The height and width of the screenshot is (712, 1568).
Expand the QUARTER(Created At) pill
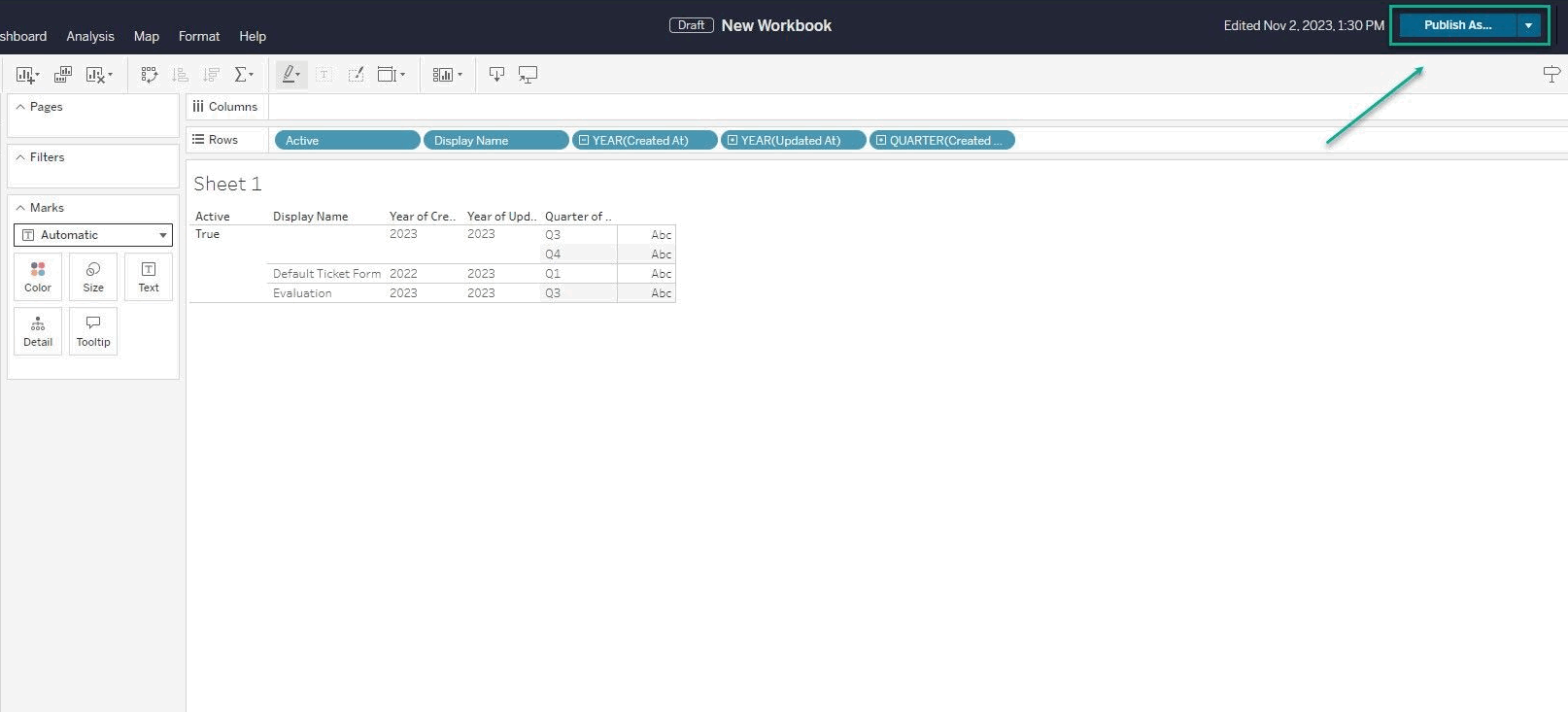pos(881,141)
